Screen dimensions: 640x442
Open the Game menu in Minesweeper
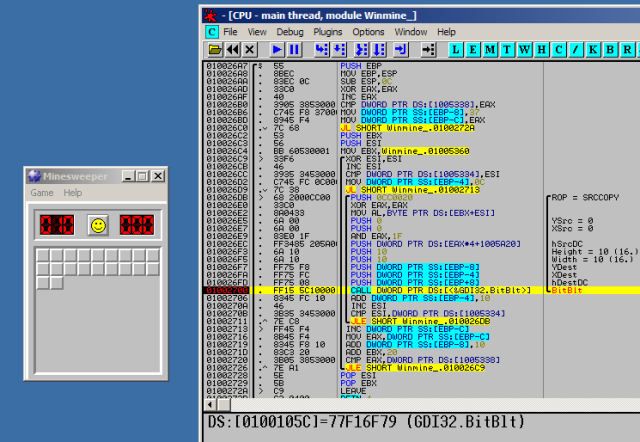(x=42, y=193)
